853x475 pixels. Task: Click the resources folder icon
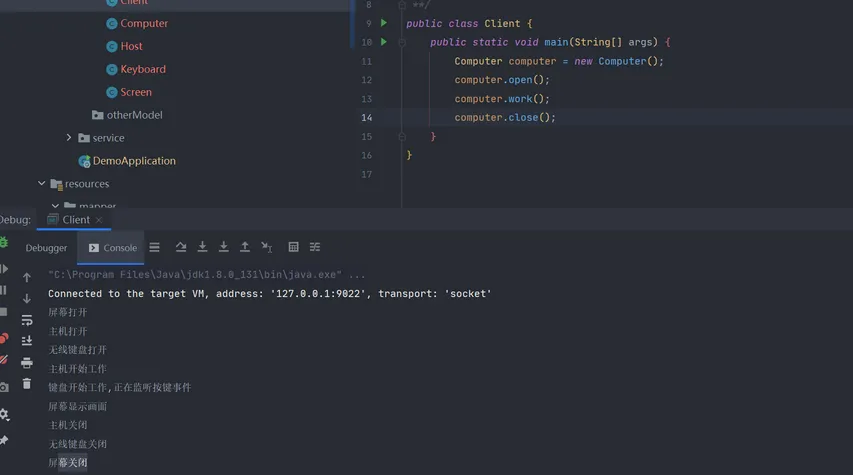click(x=56, y=184)
